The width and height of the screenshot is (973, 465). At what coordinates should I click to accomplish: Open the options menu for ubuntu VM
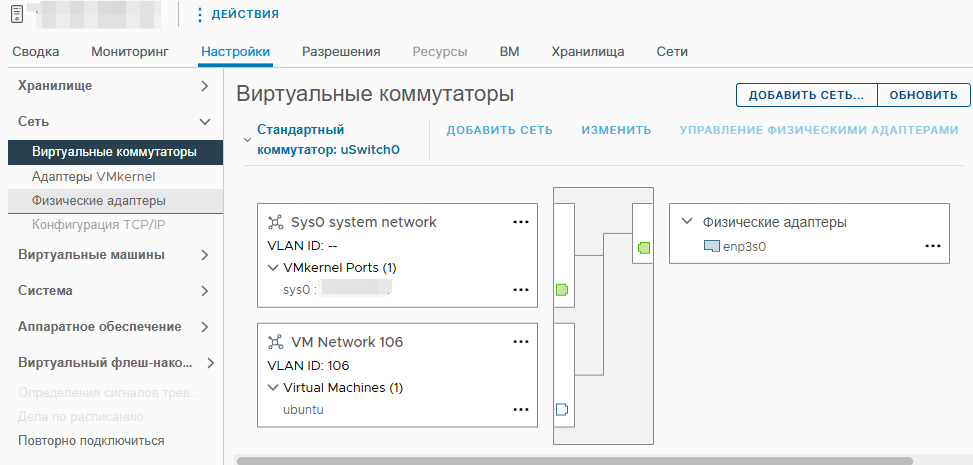[x=521, y=410]
